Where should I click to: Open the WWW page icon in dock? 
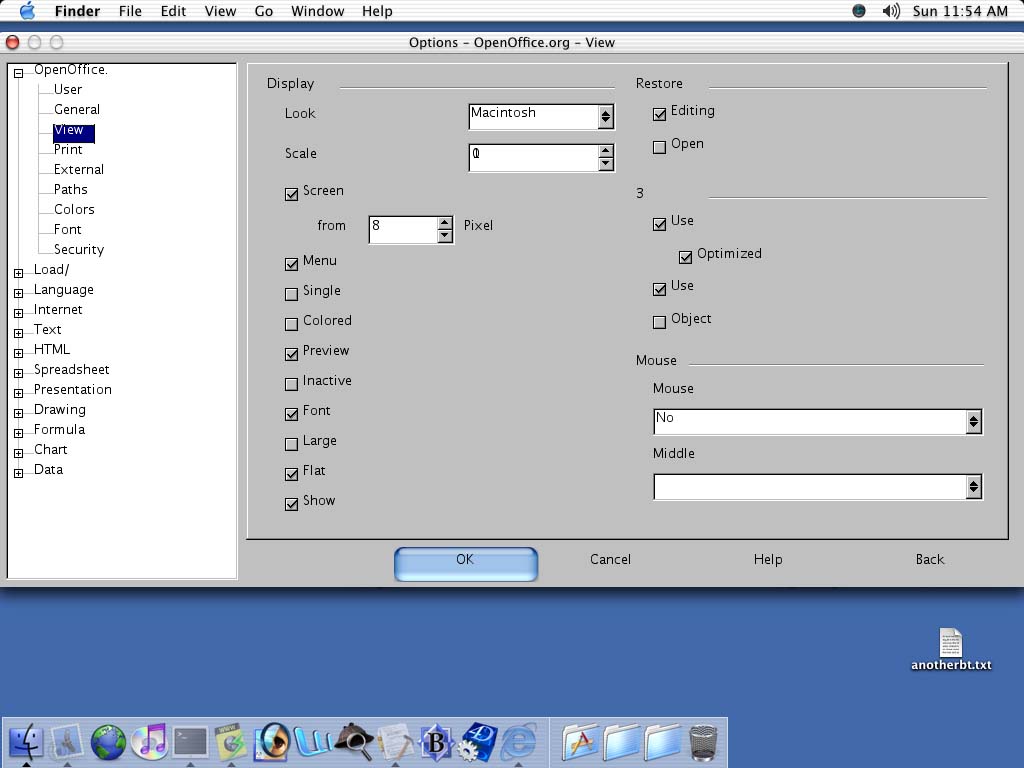(x=231, y=742)
